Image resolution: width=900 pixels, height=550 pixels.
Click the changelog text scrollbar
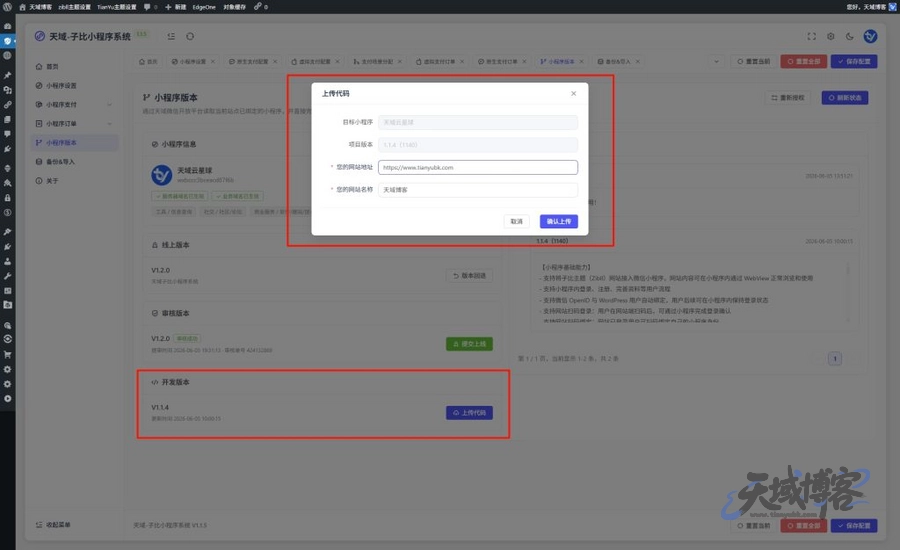(848, 270)
